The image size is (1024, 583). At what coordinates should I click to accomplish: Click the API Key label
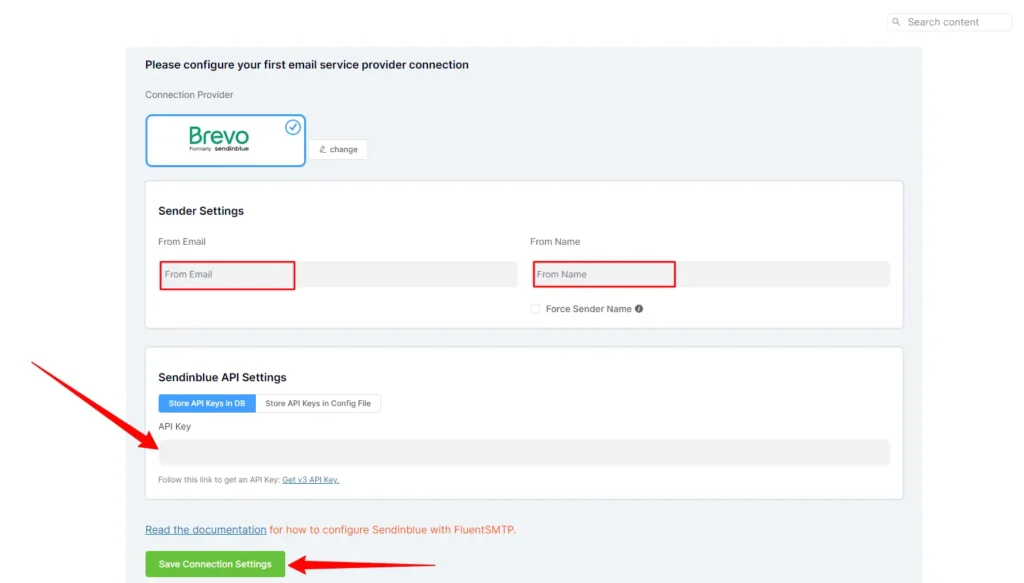point(174,426)
